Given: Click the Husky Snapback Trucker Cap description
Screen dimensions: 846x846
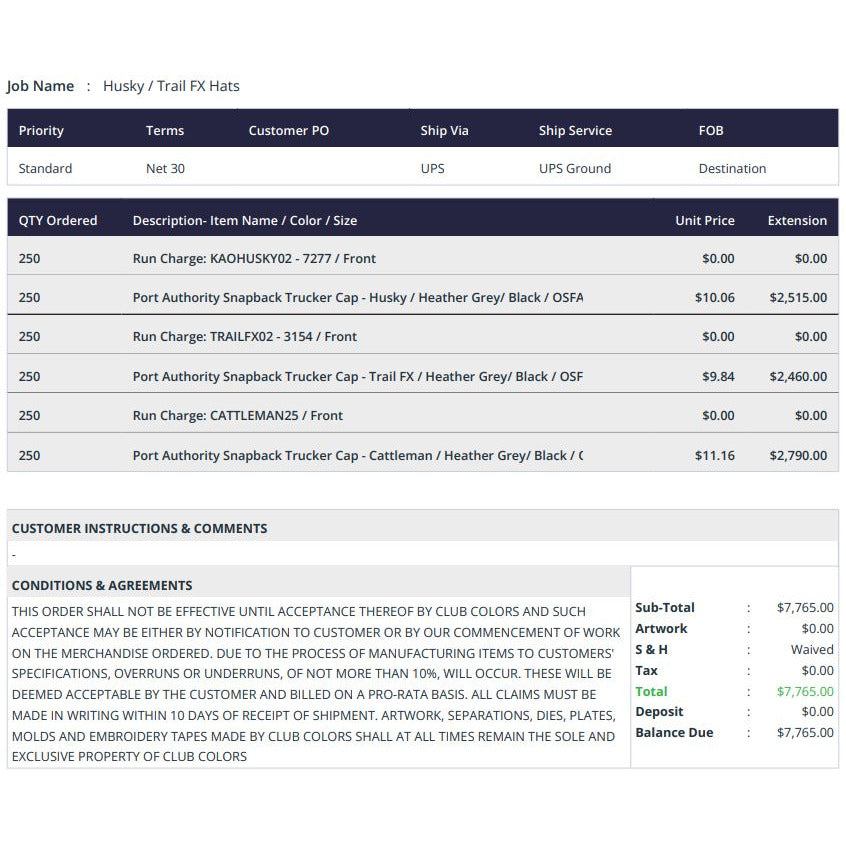Looking at the screenshot, I should [x=357, y=297].
